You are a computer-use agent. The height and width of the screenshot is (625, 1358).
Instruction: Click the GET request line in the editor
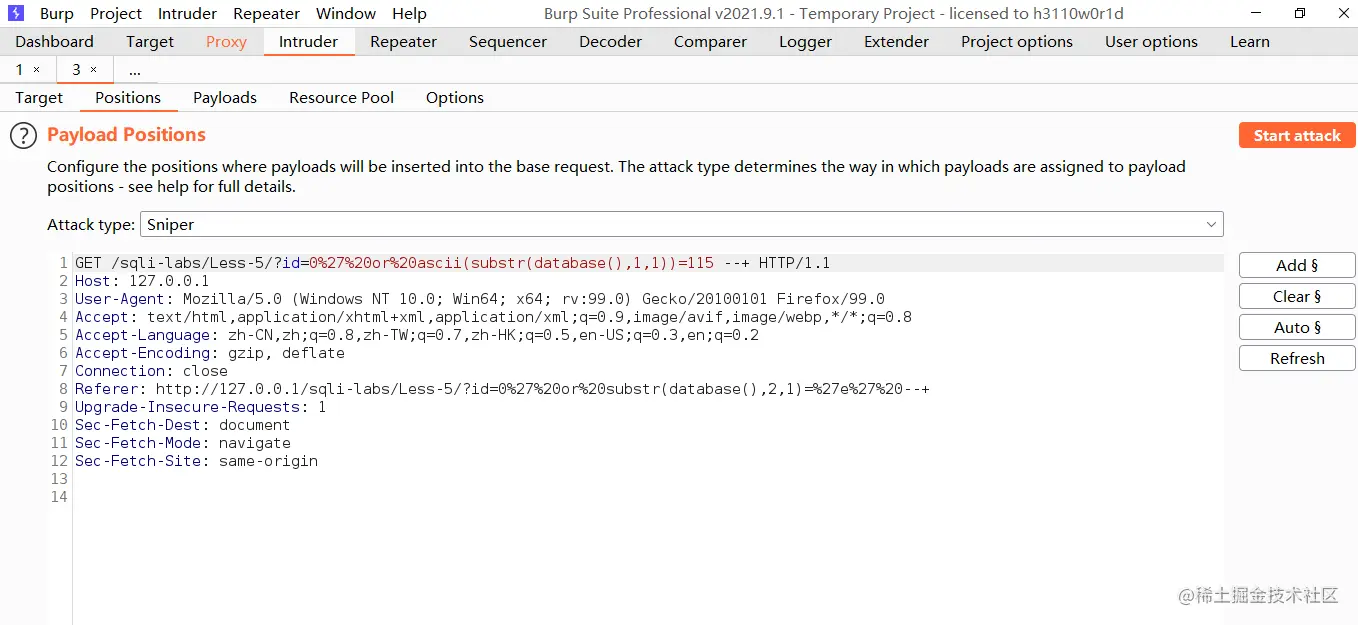pyautogui.click(x=452, y=263)
